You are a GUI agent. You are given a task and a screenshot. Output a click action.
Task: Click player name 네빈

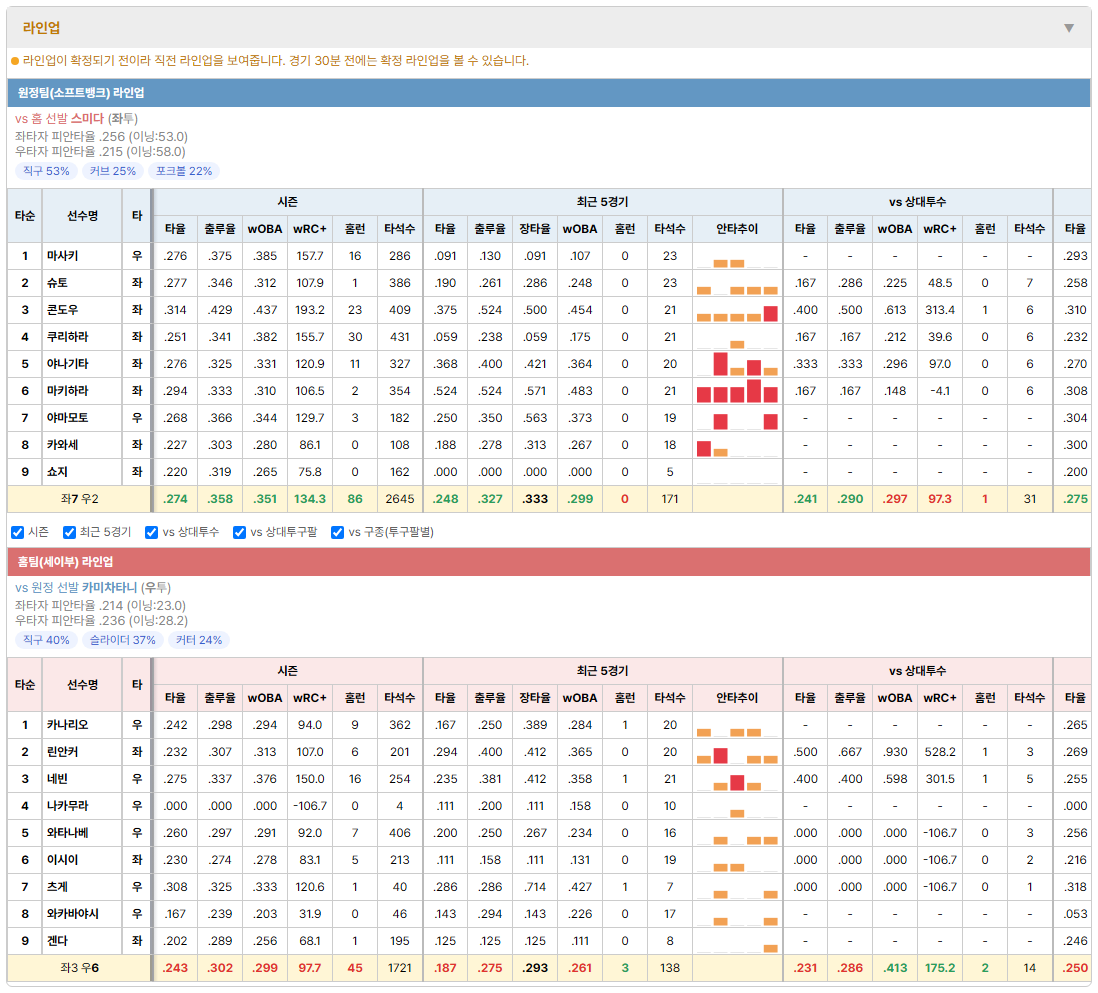[57, 779]
